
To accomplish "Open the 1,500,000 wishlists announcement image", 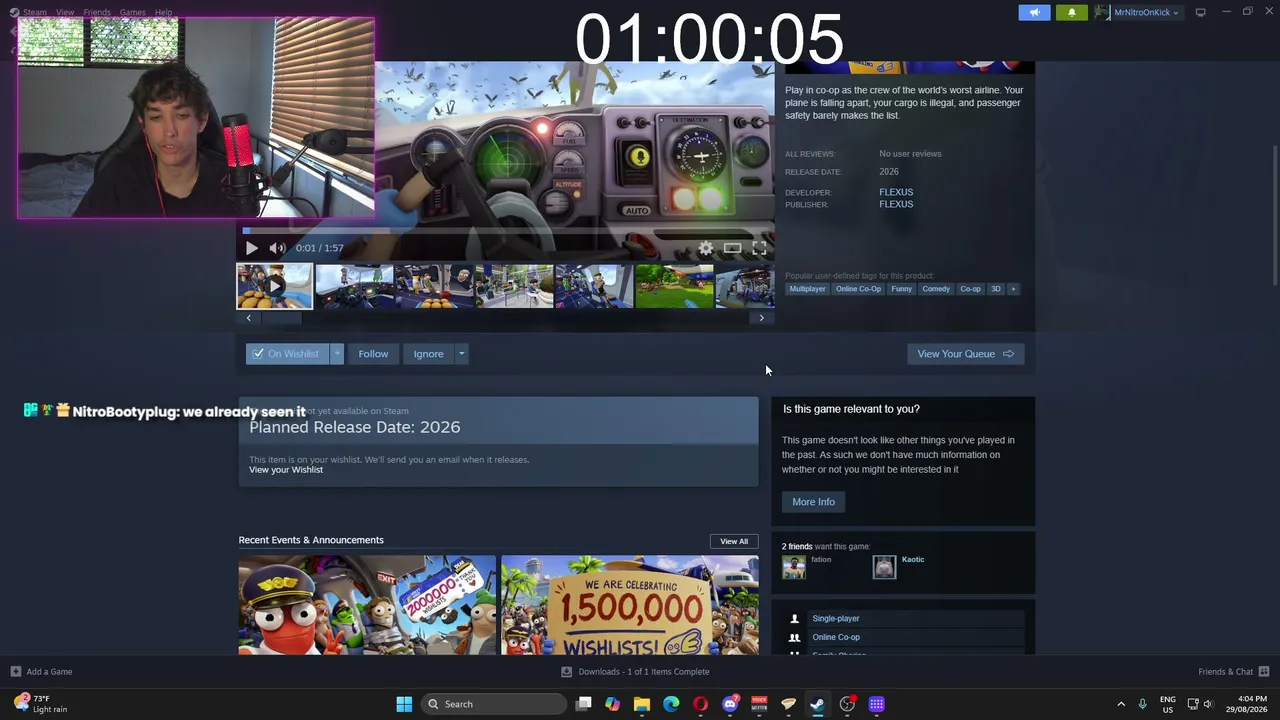I will [x=630, y=605].
